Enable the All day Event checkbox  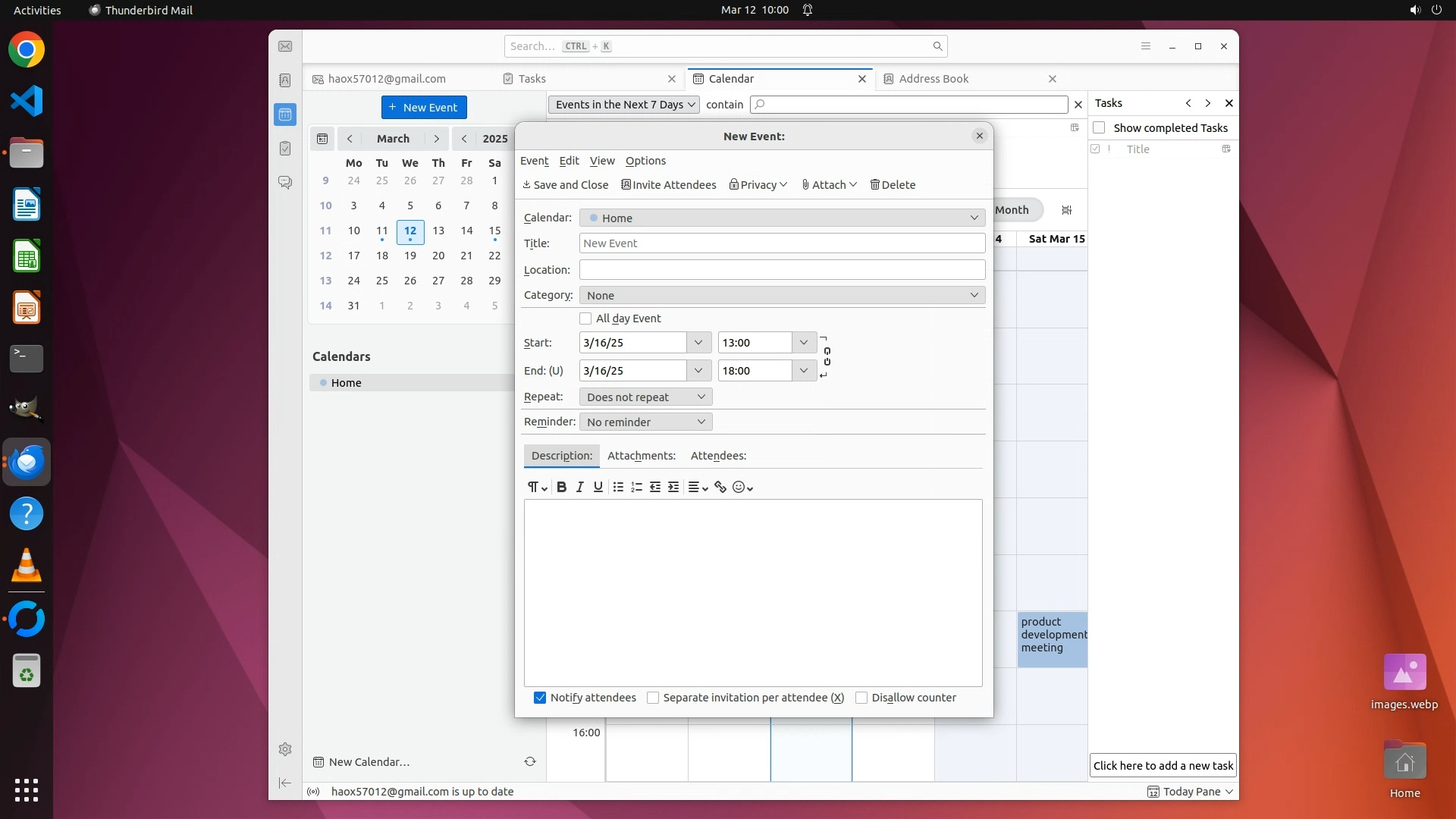[x=585, y=318]
